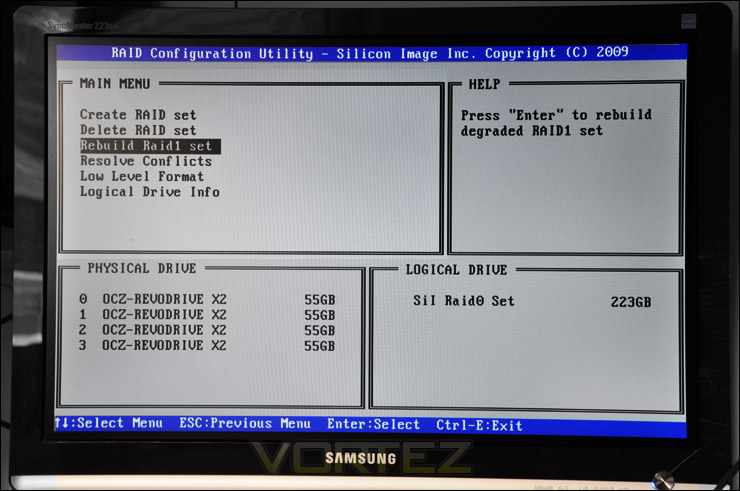Open Resolve Conflicts menu item

coord(146,161)
